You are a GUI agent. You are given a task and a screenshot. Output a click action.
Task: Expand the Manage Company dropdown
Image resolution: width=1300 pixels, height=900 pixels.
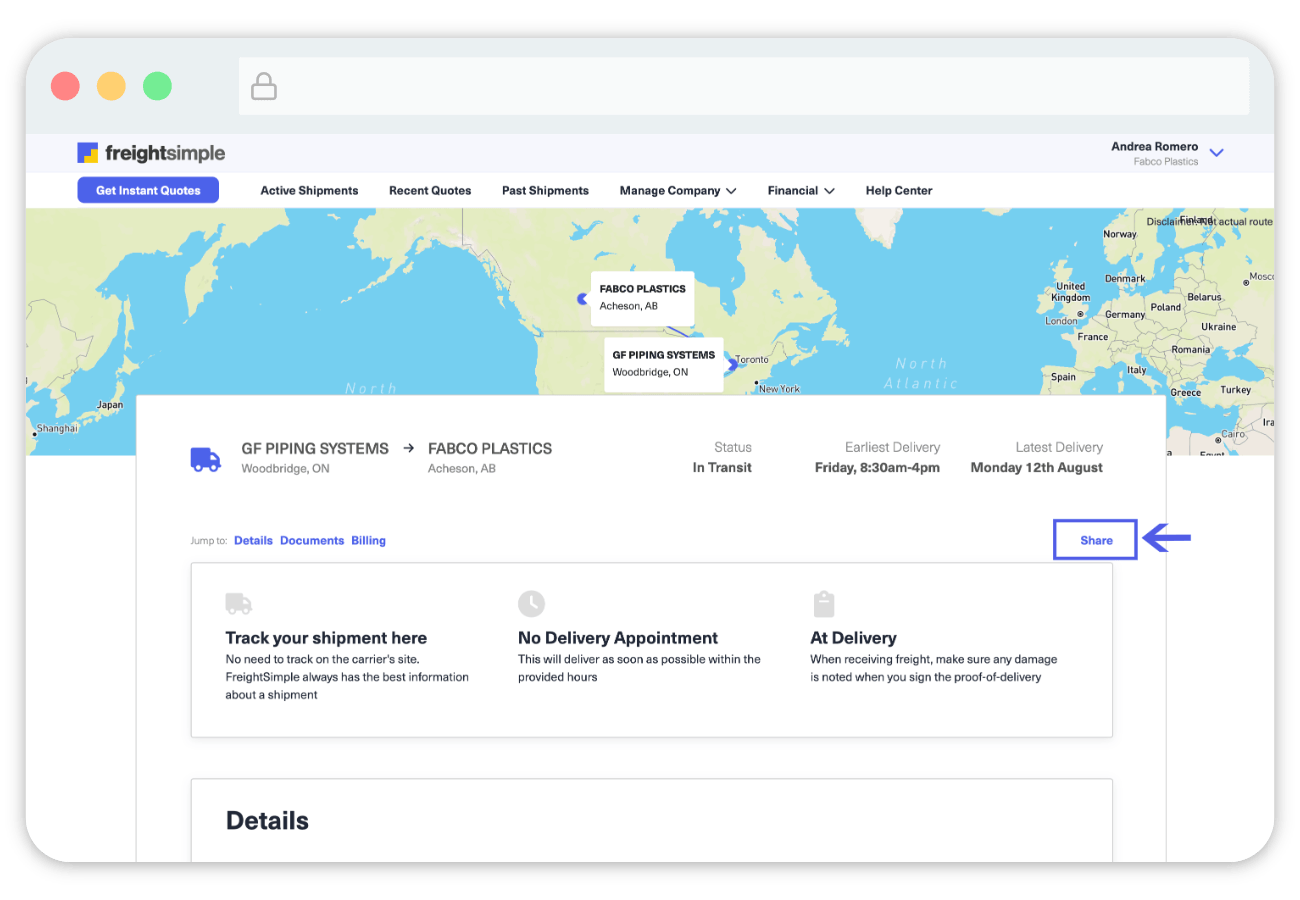pos(678,191)
